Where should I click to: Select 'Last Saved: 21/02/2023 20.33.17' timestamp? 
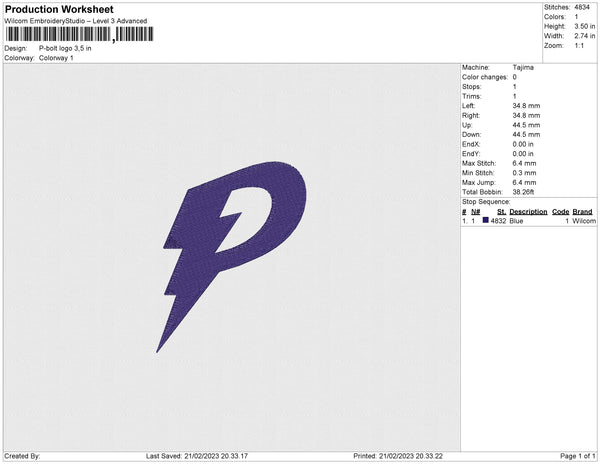pos(197,456)
